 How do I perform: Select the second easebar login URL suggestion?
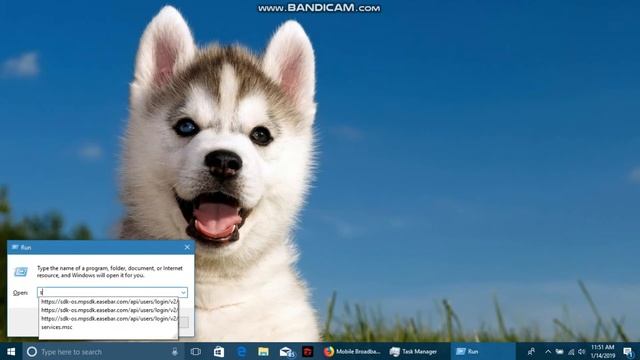pos(109,310)
